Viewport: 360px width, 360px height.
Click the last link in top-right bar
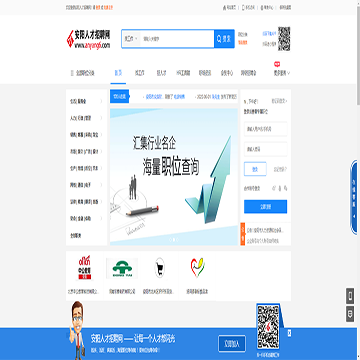pyautogui.click(x=285, y=7)
